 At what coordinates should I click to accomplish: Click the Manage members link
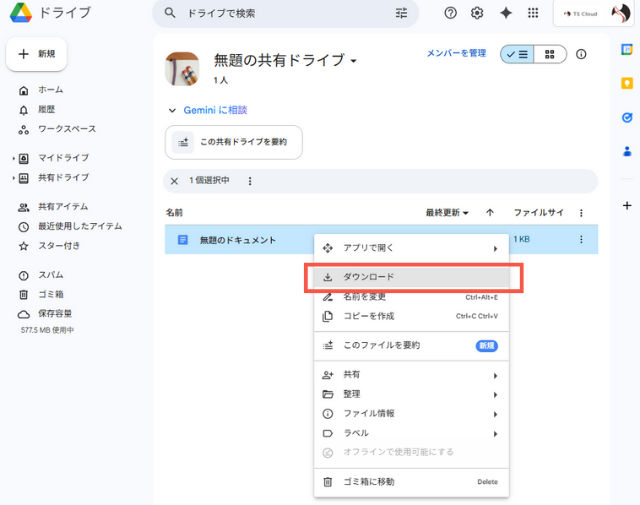click(456, 53)
